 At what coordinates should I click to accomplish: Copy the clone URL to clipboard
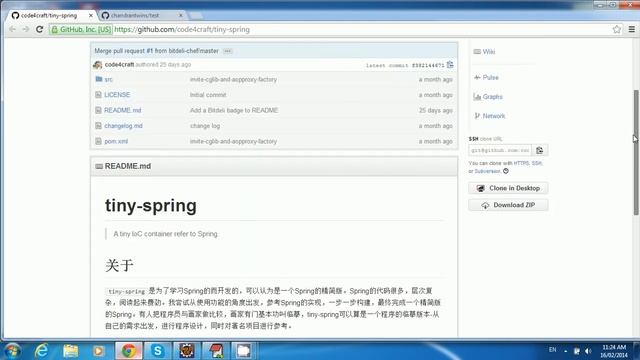[540, 150]
